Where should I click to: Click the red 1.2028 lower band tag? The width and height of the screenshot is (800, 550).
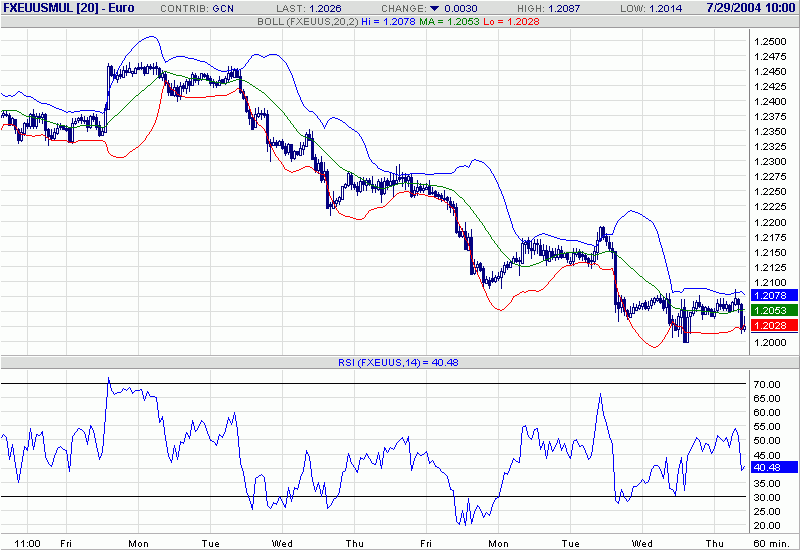[774, 325]
